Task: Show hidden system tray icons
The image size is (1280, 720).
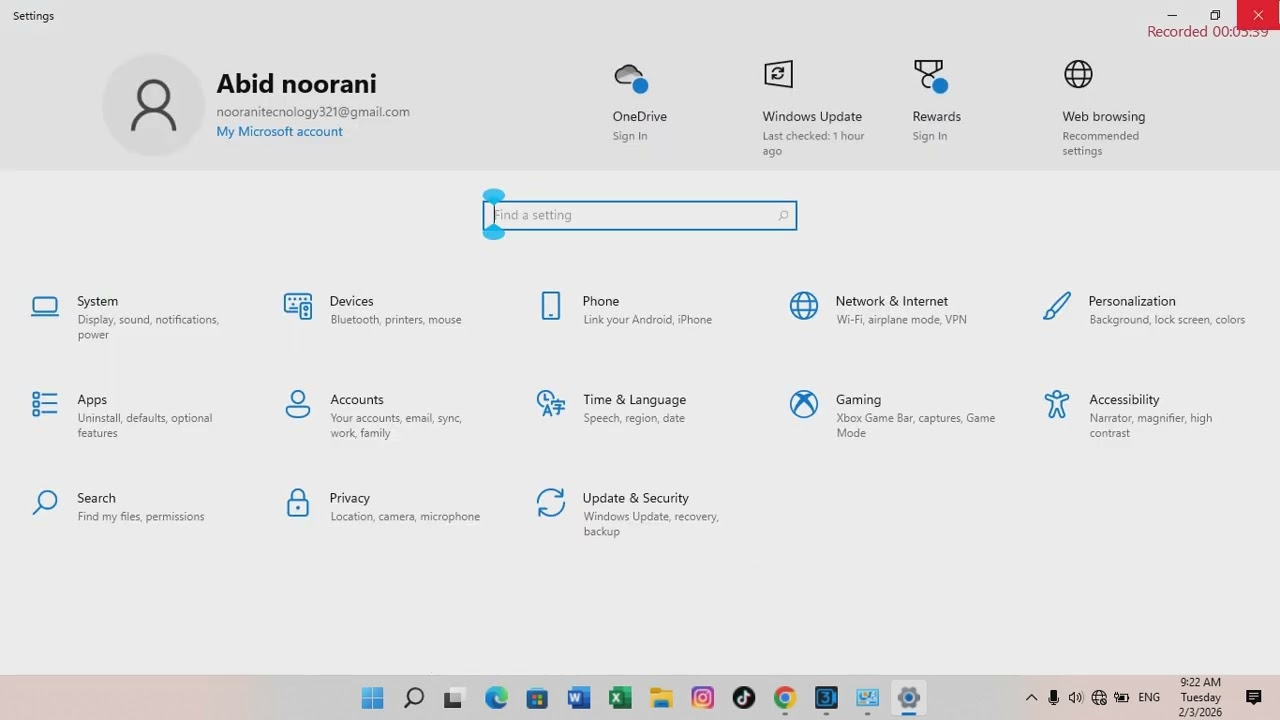Action: (1031, 698)
